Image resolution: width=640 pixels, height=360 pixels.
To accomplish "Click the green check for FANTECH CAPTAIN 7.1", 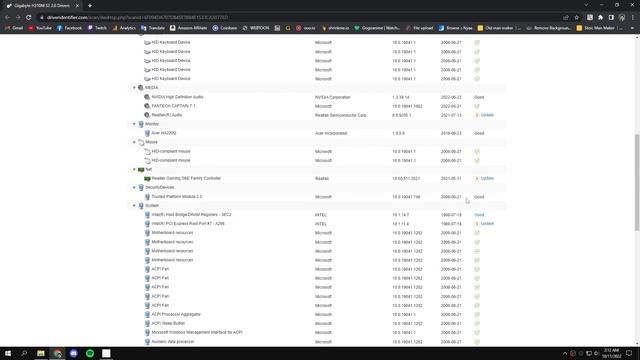I will coord(477,106).
